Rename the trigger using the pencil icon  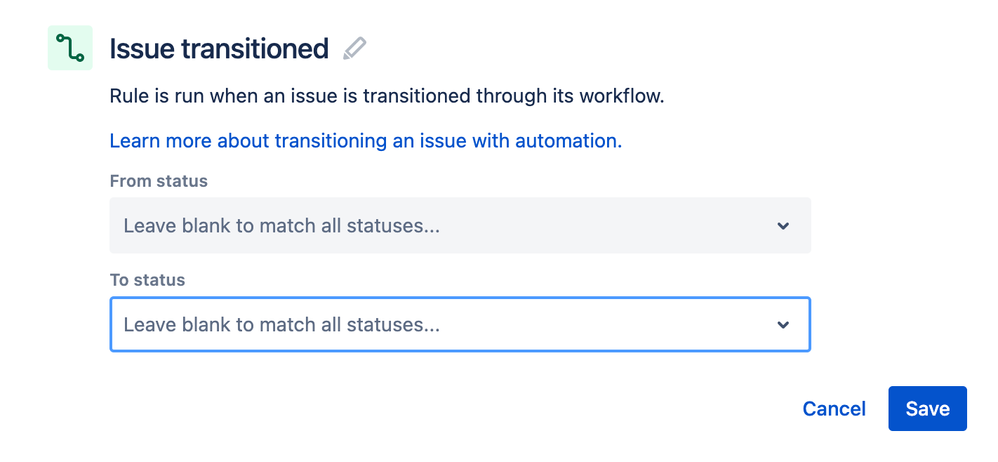click(354, 48)
